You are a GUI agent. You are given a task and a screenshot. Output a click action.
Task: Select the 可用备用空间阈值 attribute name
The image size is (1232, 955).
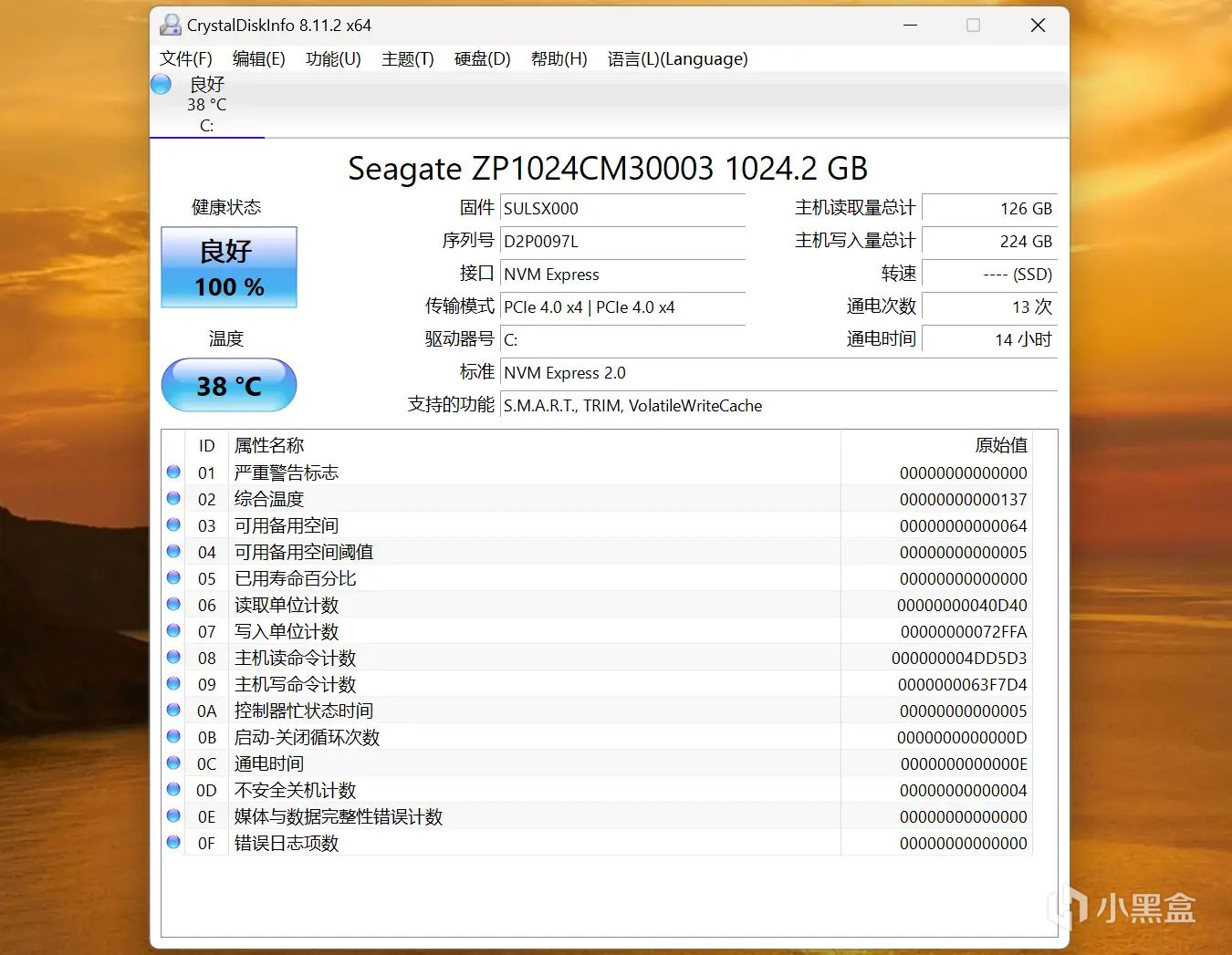pyautogui.click(x=304, y=552)
